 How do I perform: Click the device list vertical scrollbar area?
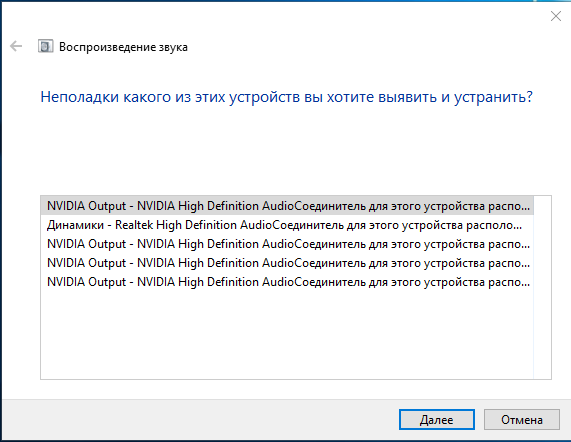[x=542, y=287]
